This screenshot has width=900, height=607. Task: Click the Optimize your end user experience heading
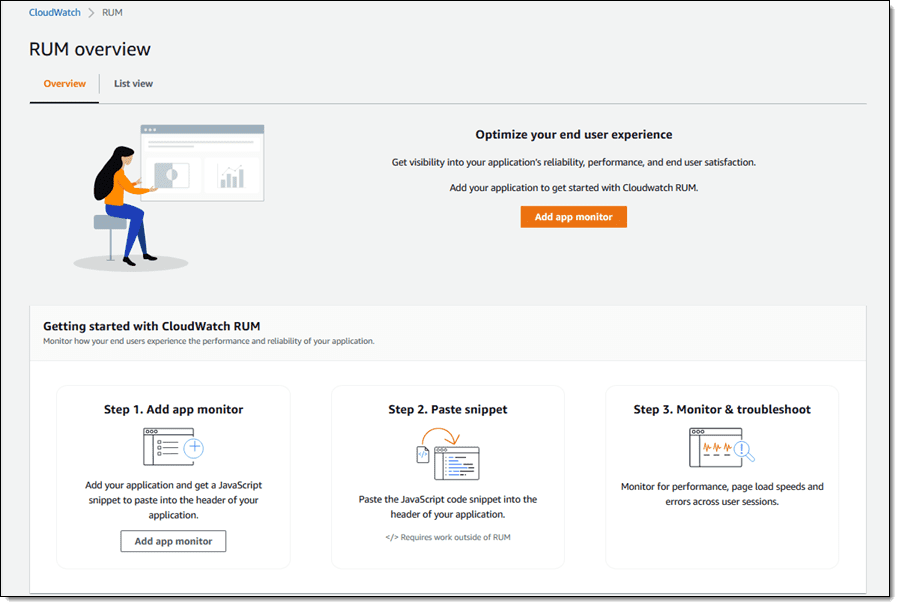[x=574, y=135]
